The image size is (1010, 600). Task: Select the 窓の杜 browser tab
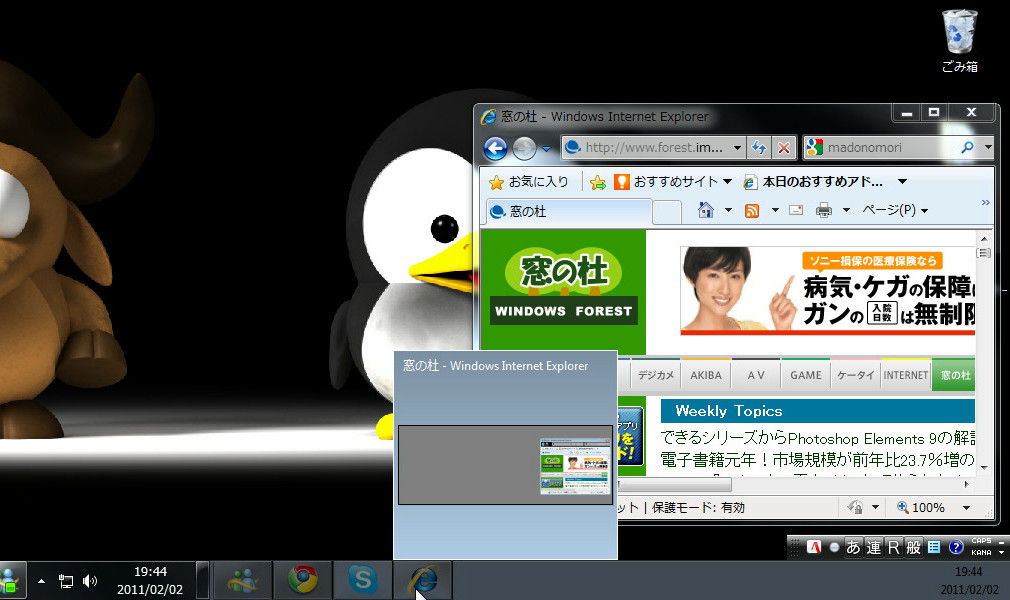569,211
